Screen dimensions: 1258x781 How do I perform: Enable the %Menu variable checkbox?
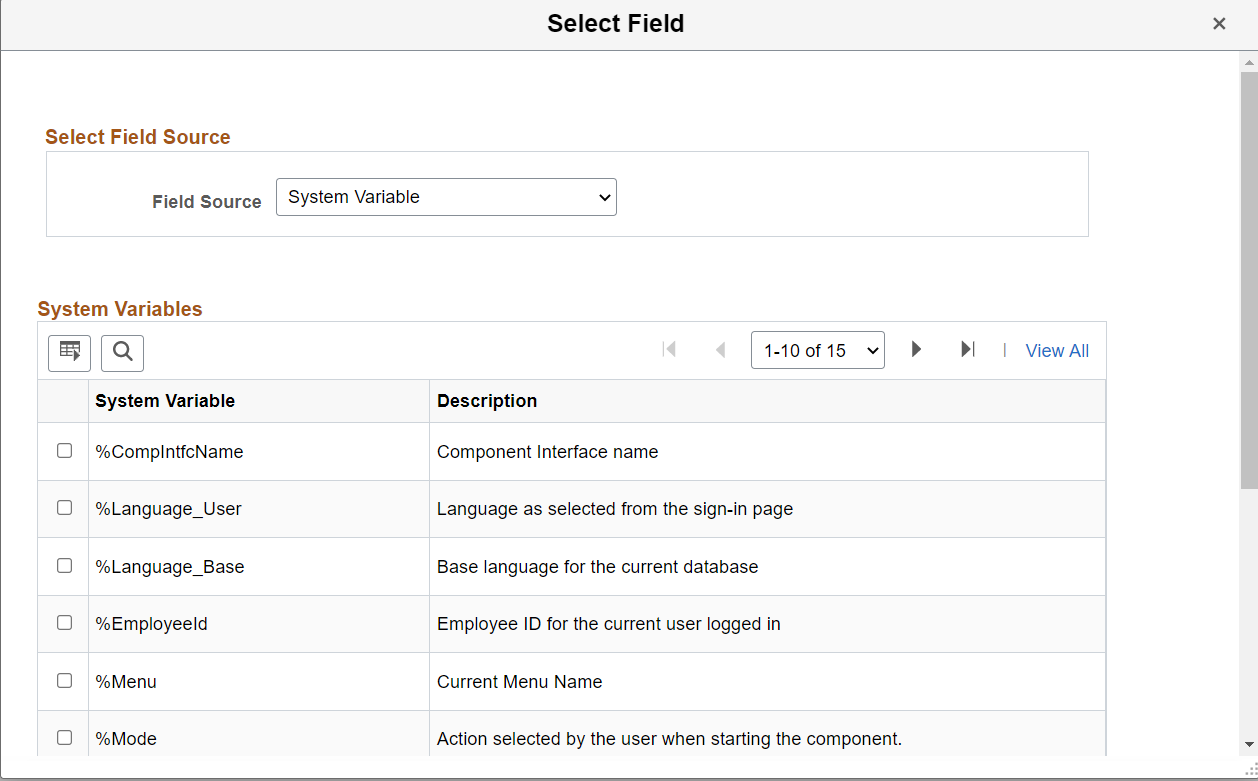click(x=65, y=681)
